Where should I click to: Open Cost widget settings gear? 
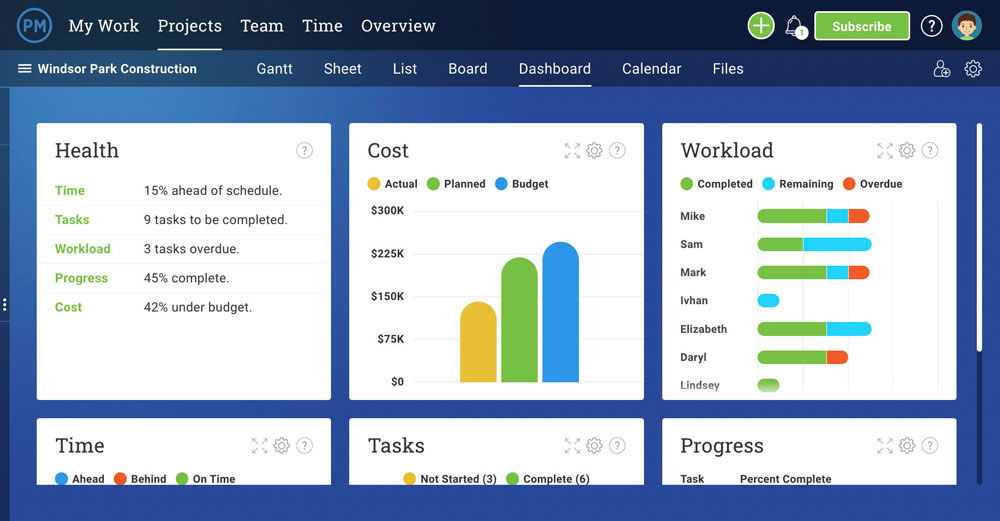594,150
